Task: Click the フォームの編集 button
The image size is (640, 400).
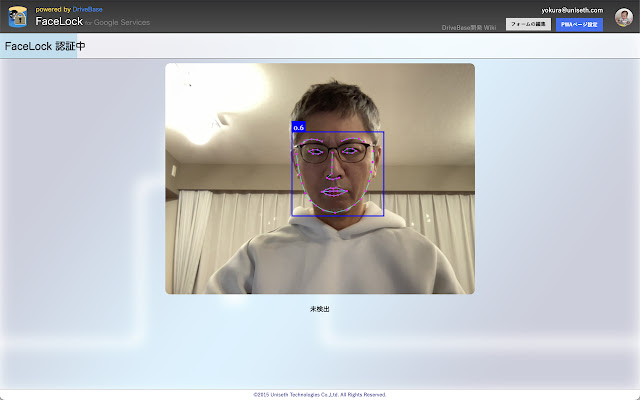Action: [528, 23]
